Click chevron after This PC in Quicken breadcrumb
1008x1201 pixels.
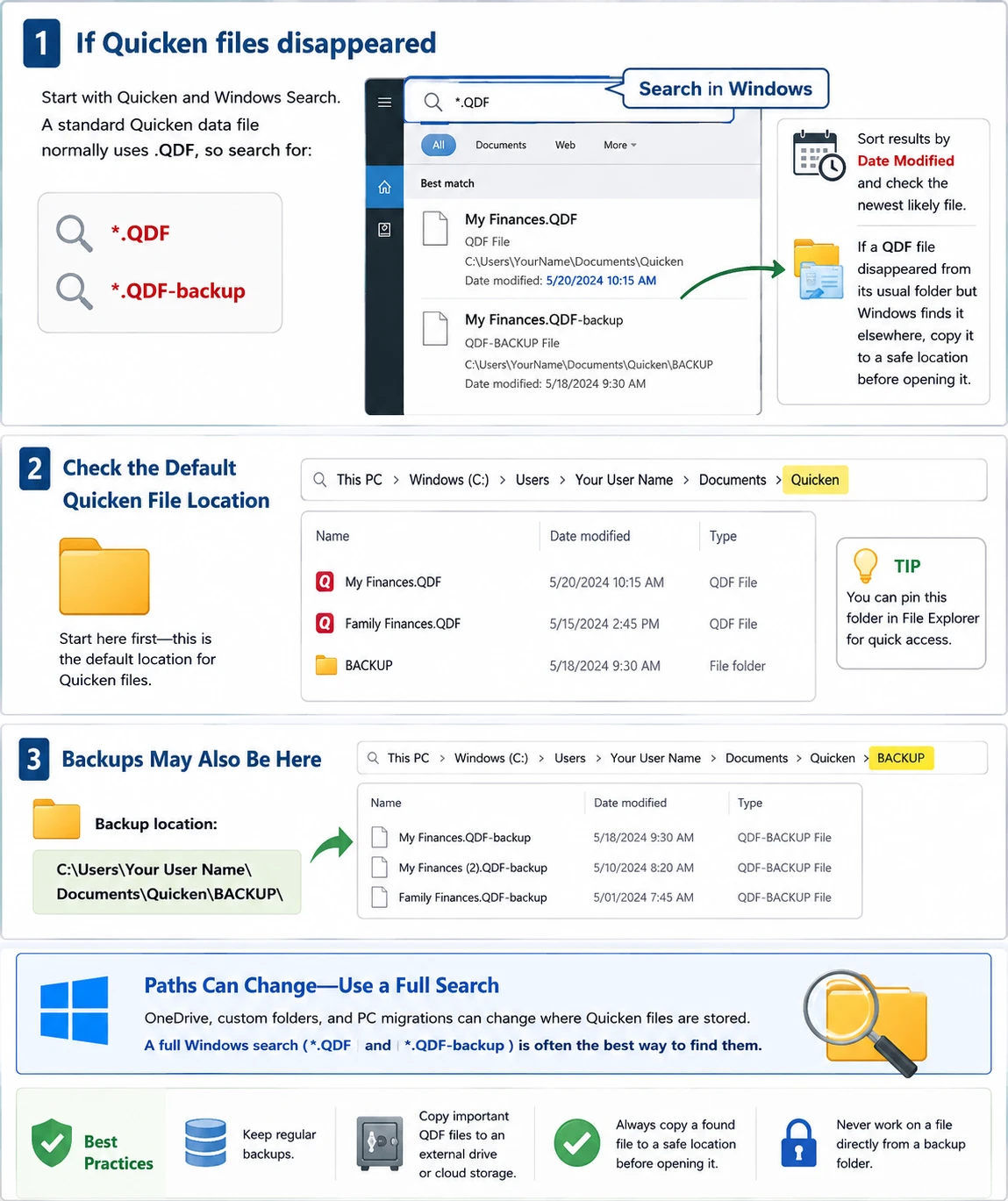[397, 480]
